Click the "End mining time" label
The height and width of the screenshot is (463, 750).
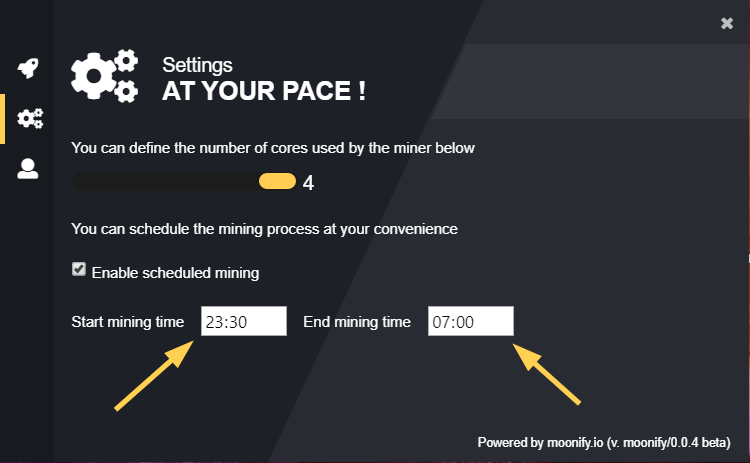(357, 322)
